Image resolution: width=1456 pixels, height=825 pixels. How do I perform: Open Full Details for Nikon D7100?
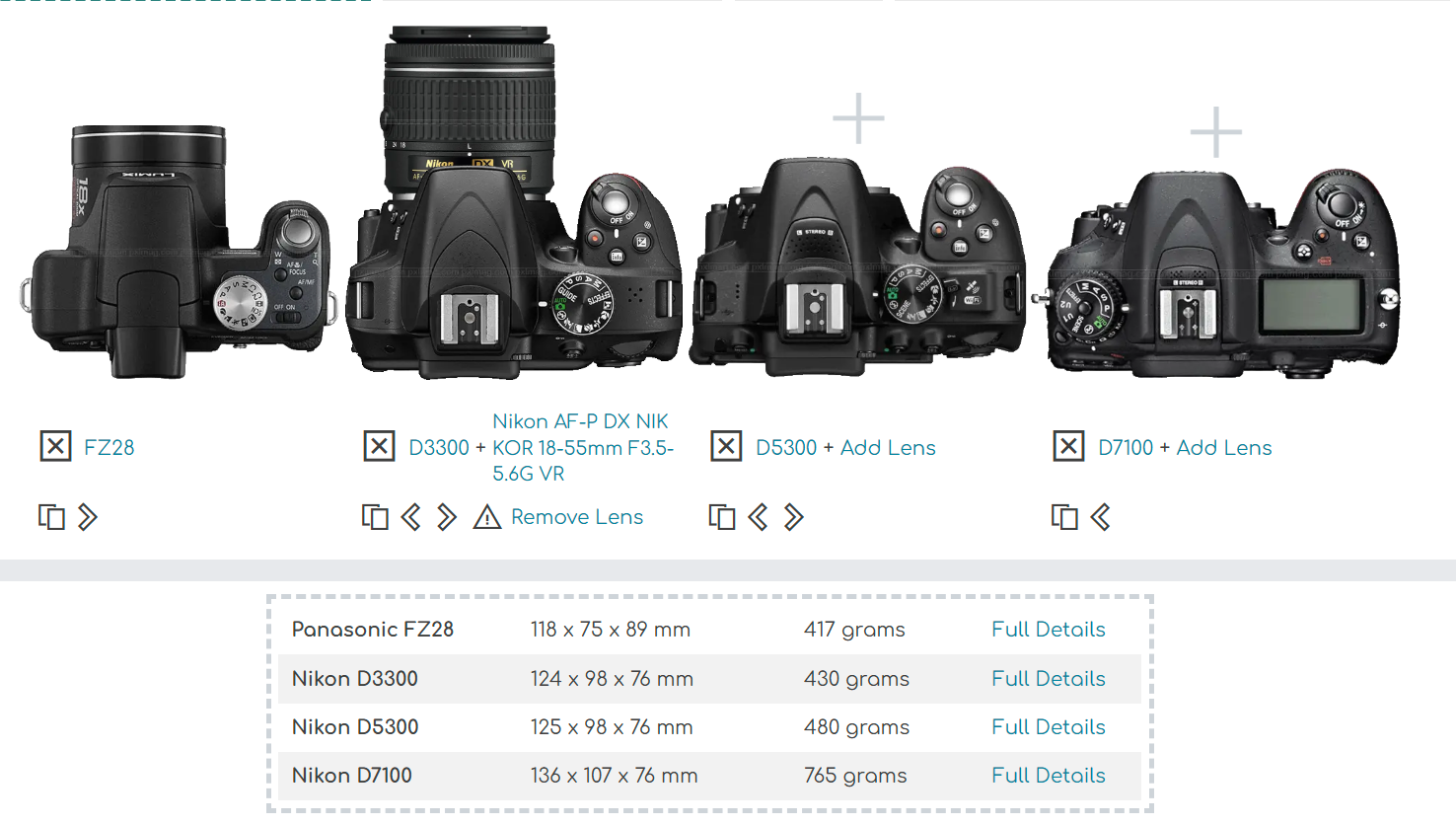(x=1049, y=776)
